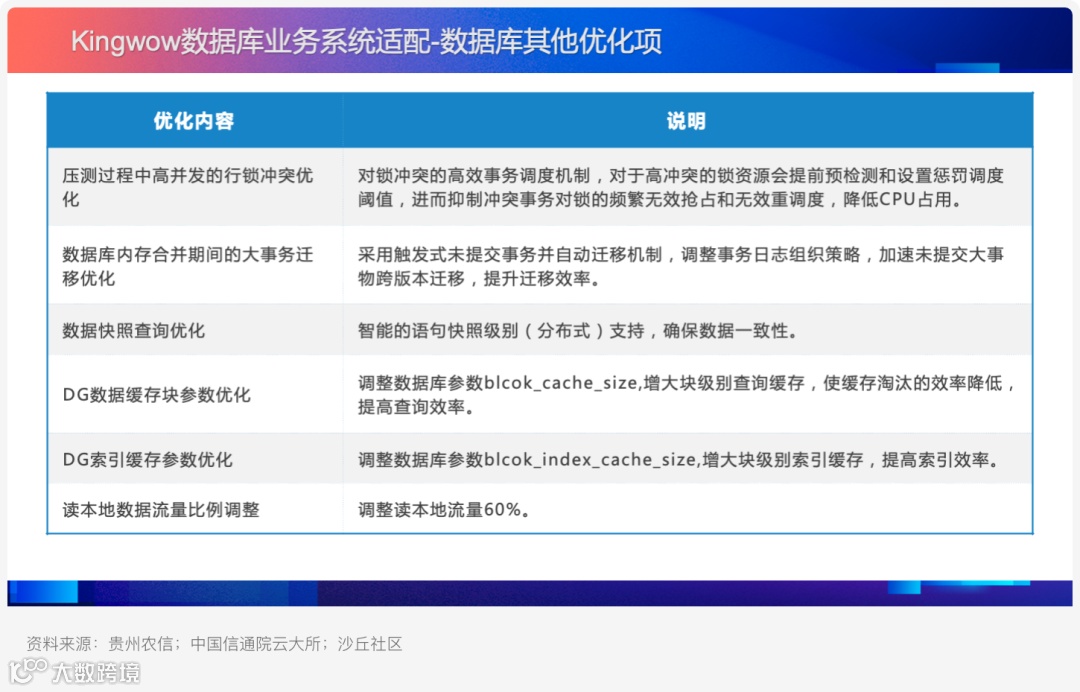Screen dimensions: 1080x692
Task: Select the '说明' column header
Action: (x=686, y=121)
